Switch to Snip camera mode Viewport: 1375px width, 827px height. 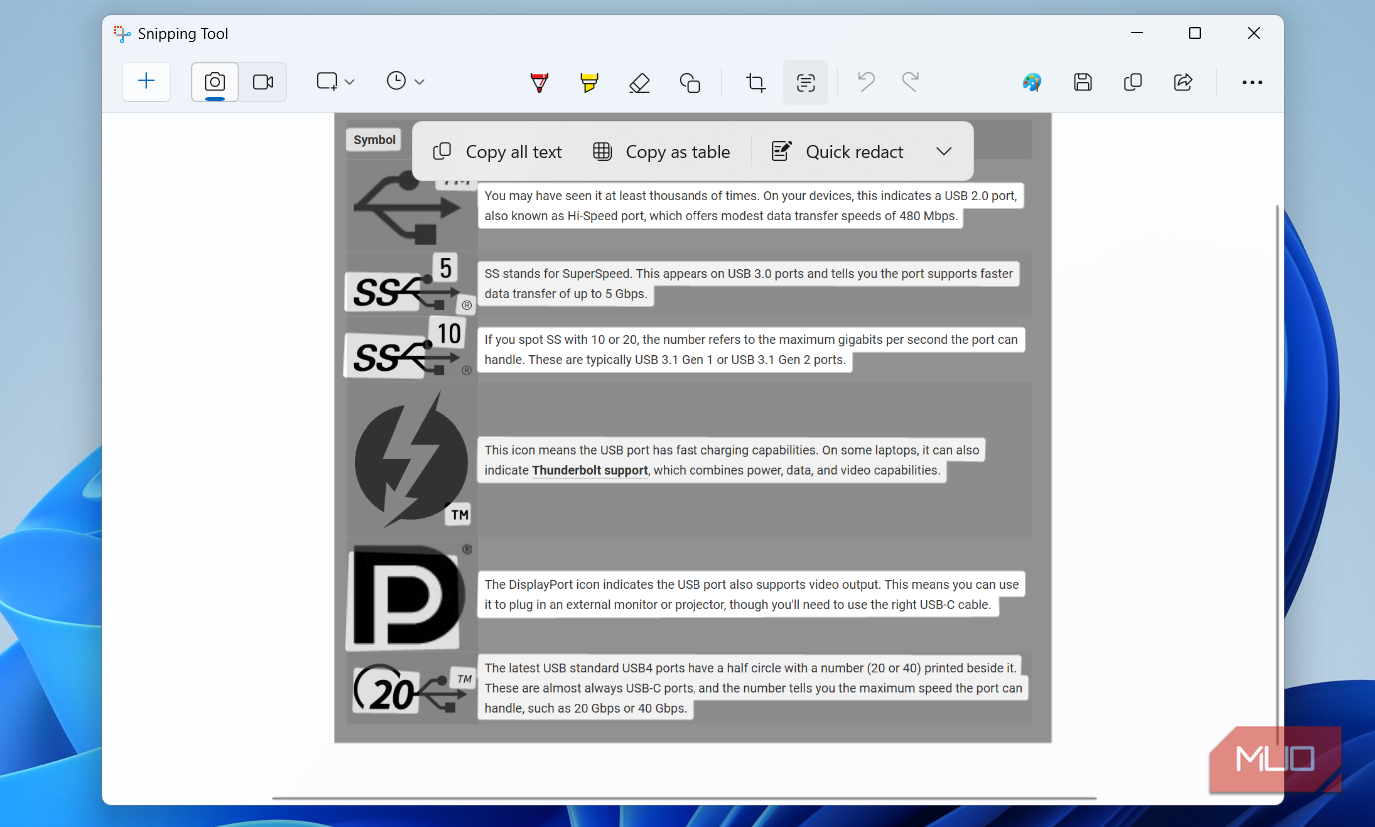click(x=215, y=82)
